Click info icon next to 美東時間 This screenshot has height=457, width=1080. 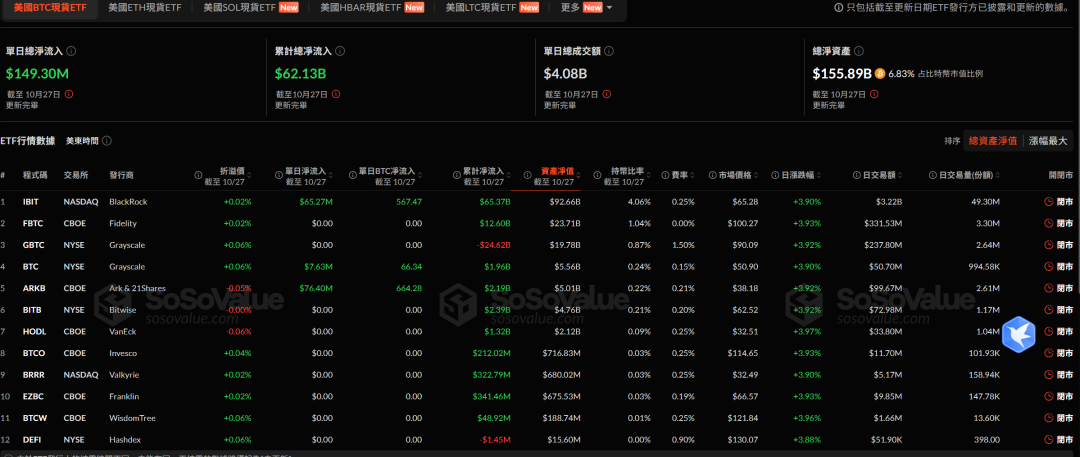click(108, 141)
